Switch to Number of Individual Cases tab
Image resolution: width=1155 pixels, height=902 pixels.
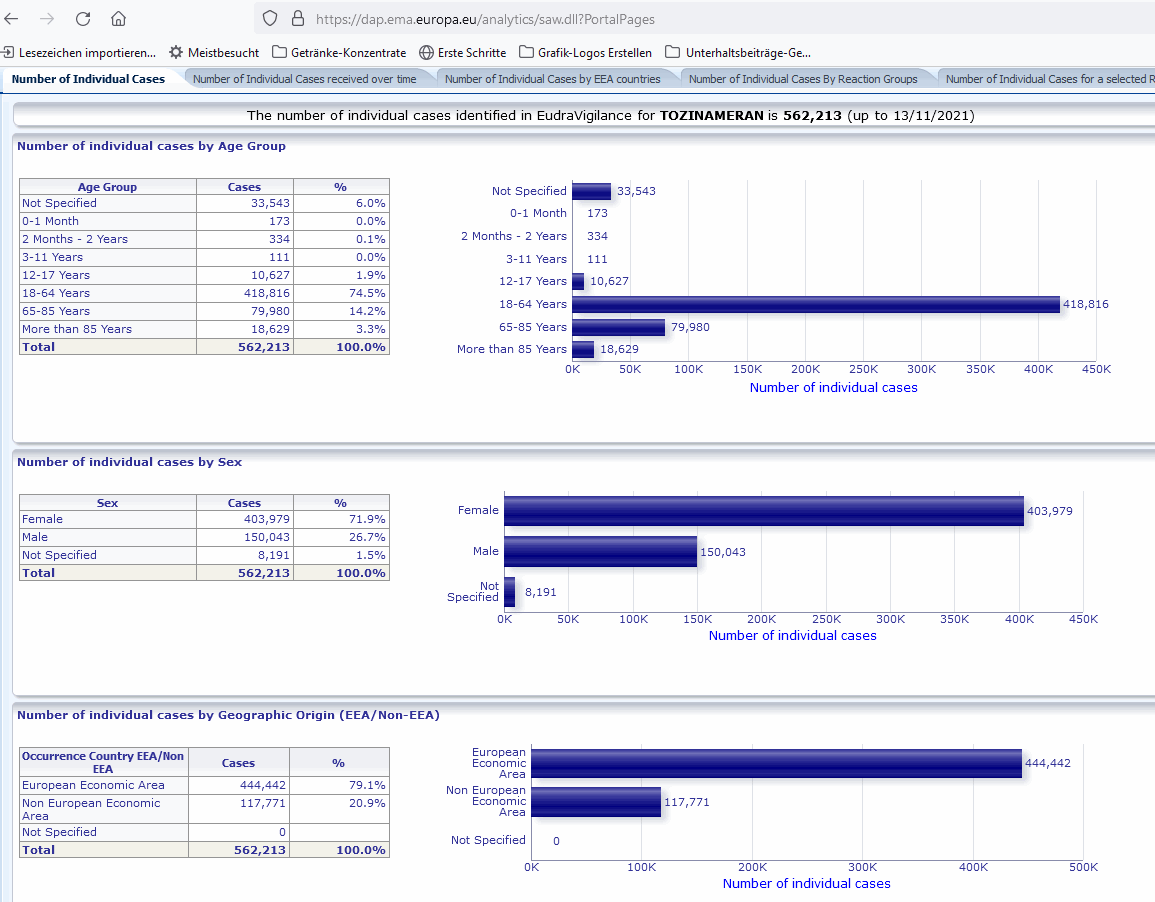pyautogui.click(x=89, y=79)
